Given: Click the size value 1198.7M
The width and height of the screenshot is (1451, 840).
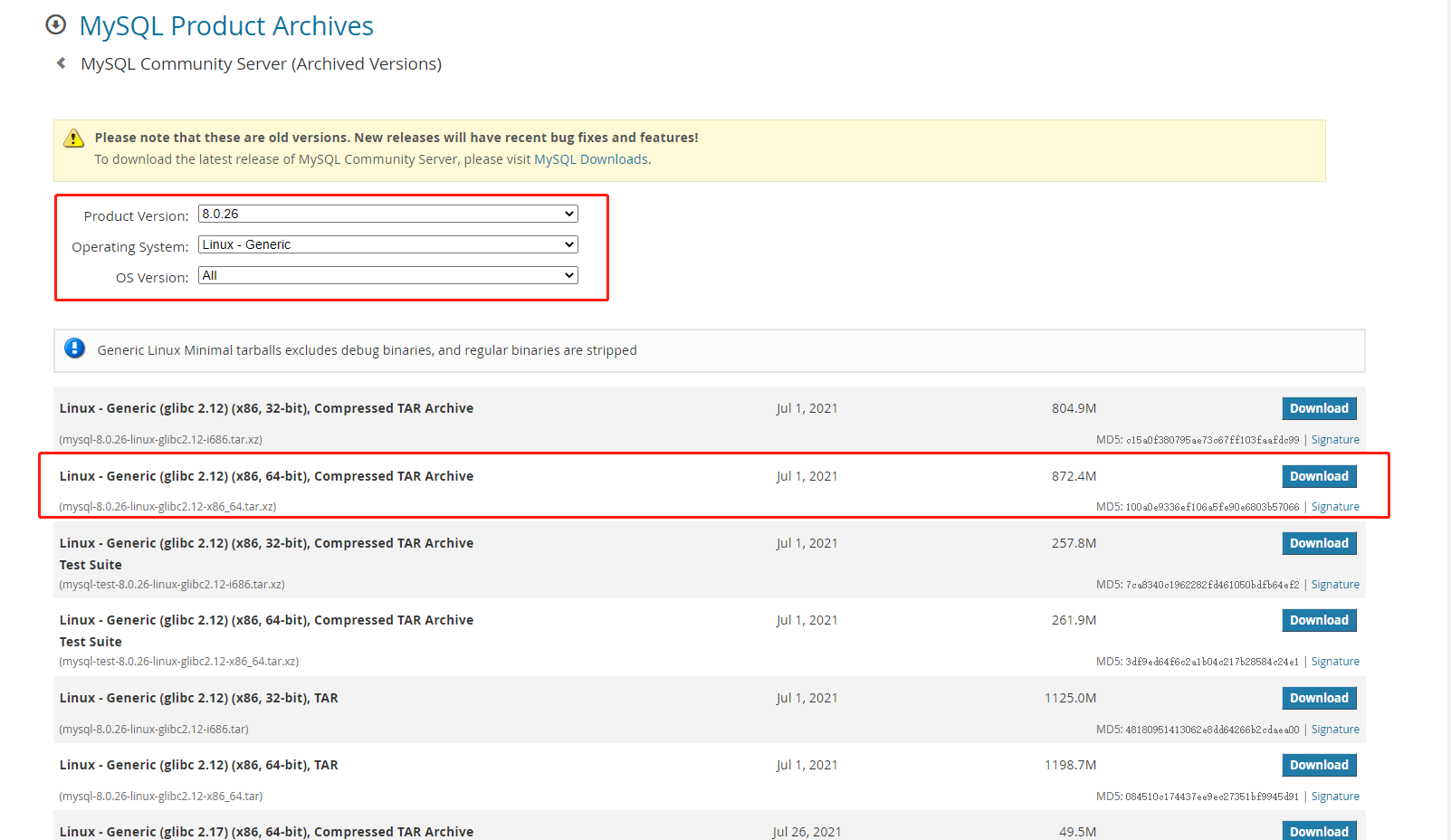Looking at the screenshot, I should tap(1070, 765).
